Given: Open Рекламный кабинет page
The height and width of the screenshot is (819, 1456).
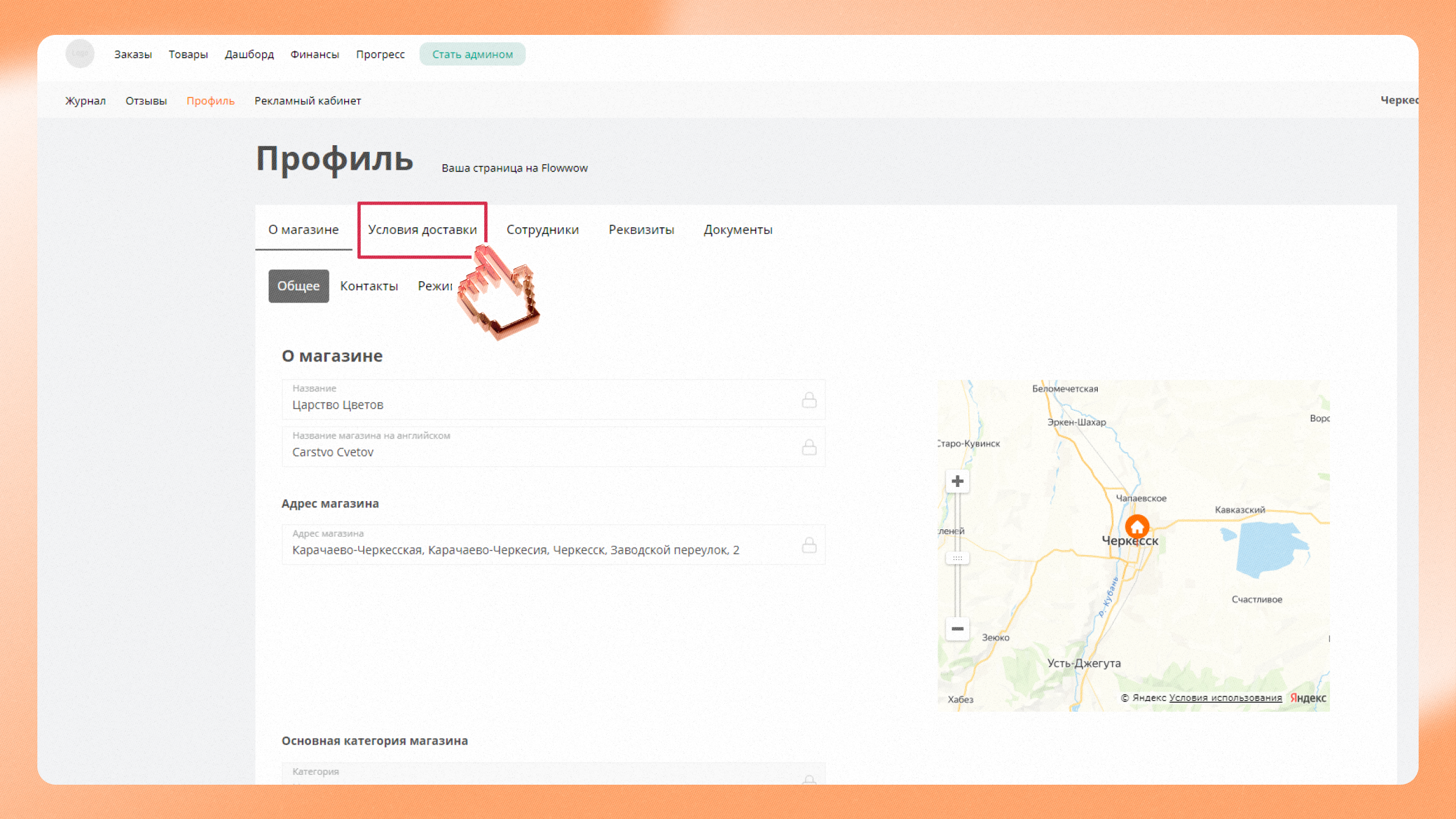Looking at the screenshot, I should click(x=307, y=100).
